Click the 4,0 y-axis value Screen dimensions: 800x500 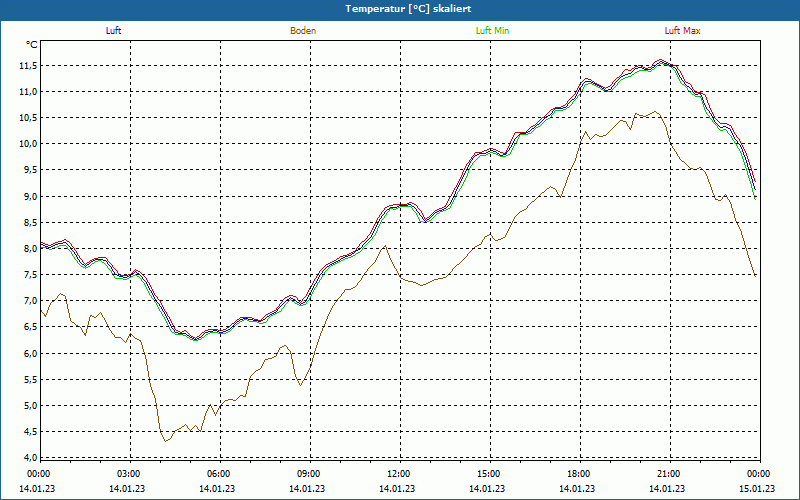point(30,458)
